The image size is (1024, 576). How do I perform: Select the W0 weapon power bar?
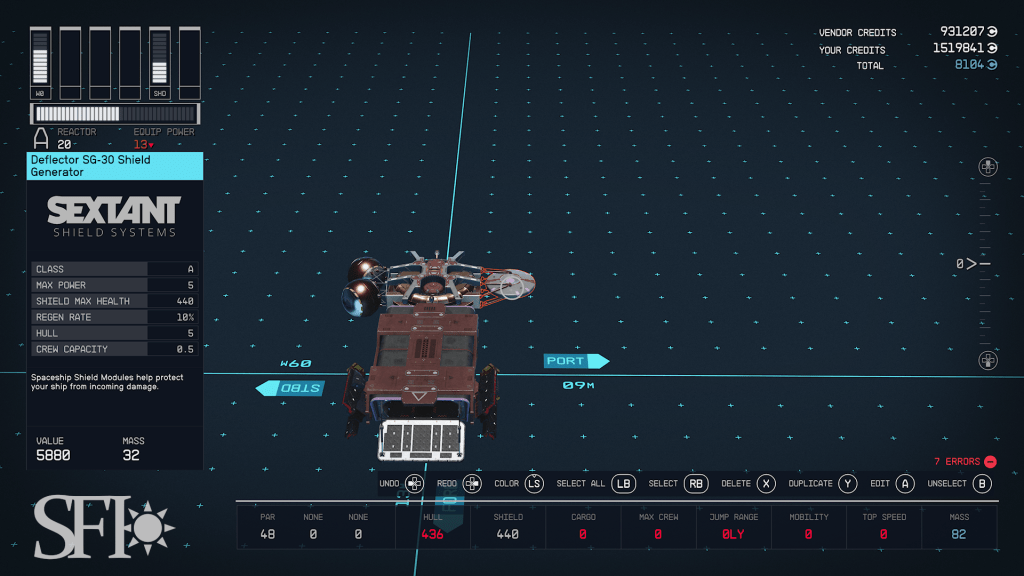point(41,63)
